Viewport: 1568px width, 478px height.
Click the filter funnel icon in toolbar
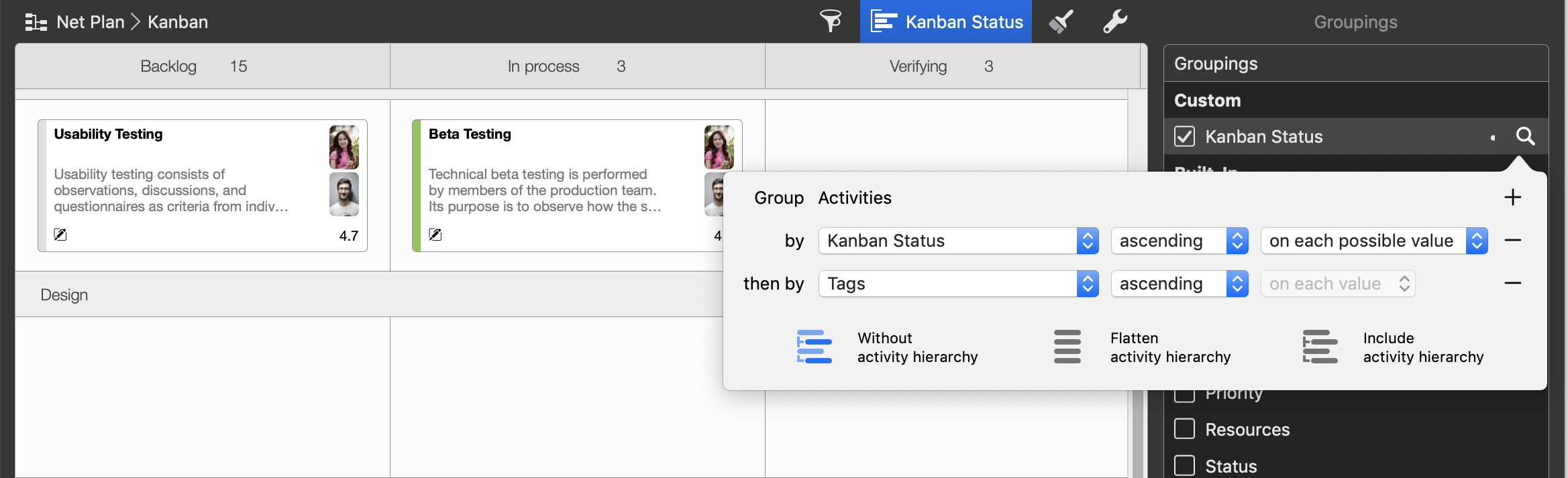coord(831,21)
